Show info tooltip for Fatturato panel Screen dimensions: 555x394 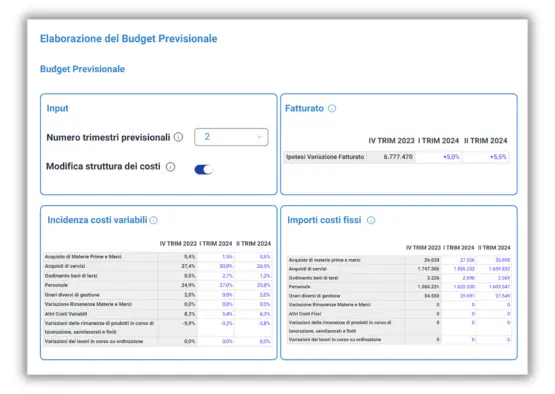(332, 108)
